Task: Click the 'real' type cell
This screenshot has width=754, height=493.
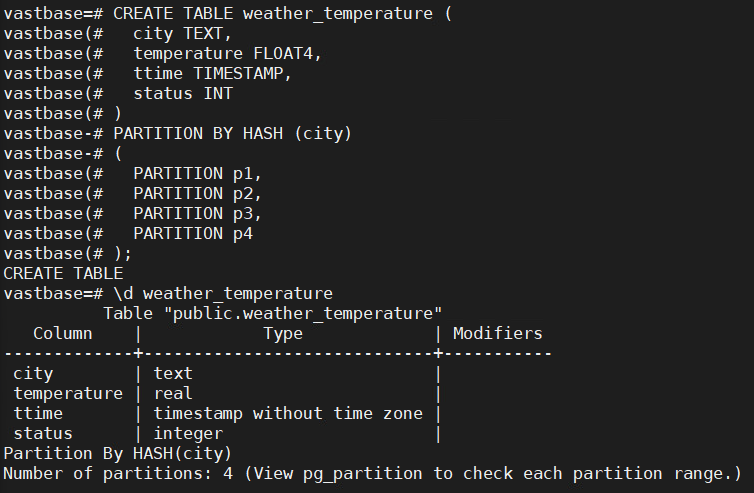Action: click(173, 393)
